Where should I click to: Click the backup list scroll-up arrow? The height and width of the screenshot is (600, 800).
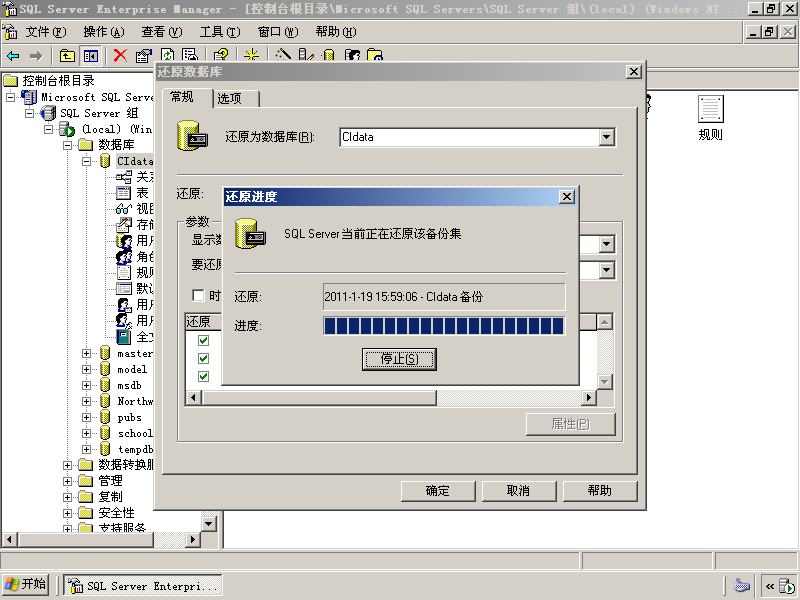click(605, 321)
